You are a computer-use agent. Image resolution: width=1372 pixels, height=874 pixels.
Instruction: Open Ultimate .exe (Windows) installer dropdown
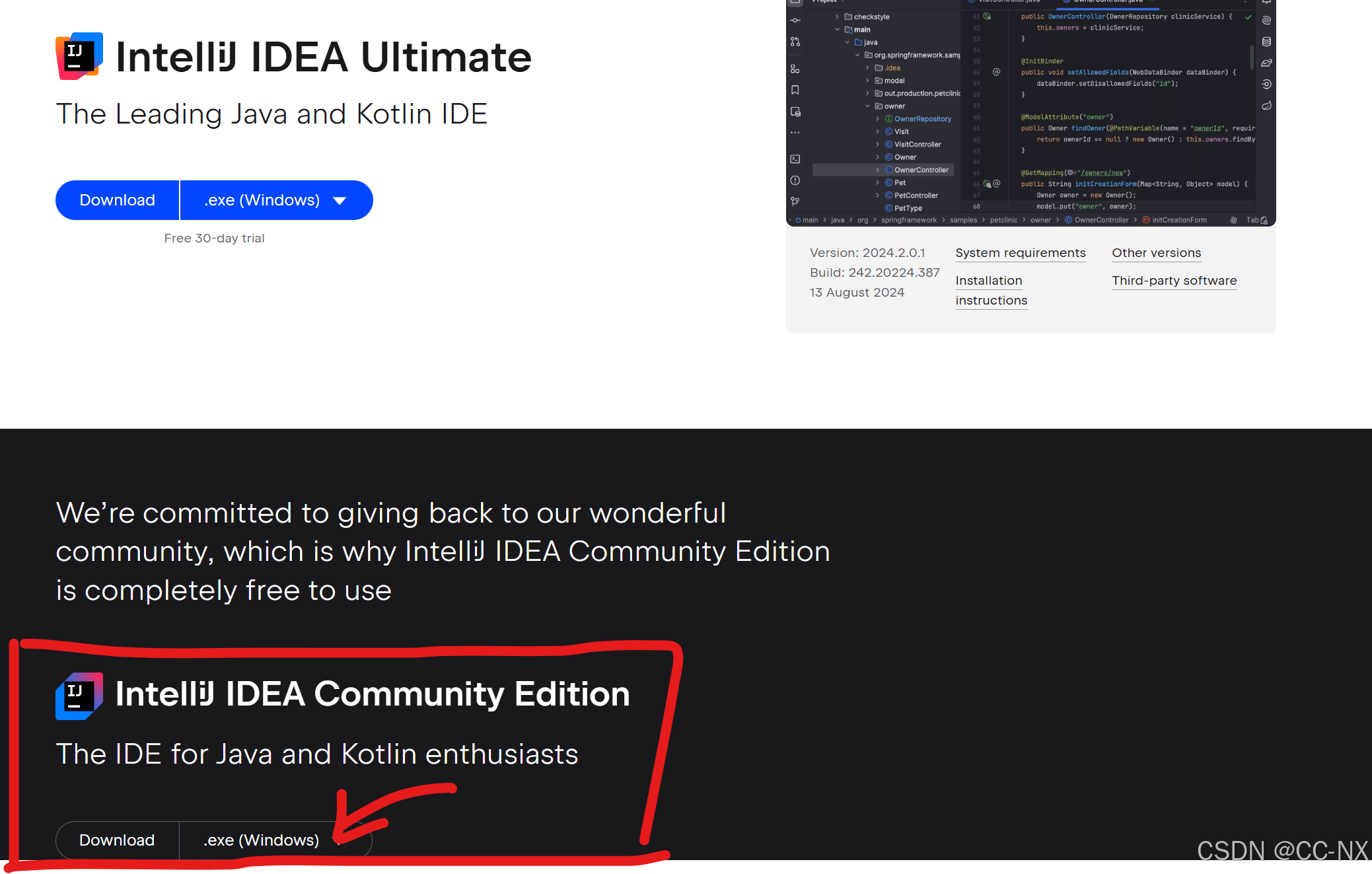[x=275, y=200]
